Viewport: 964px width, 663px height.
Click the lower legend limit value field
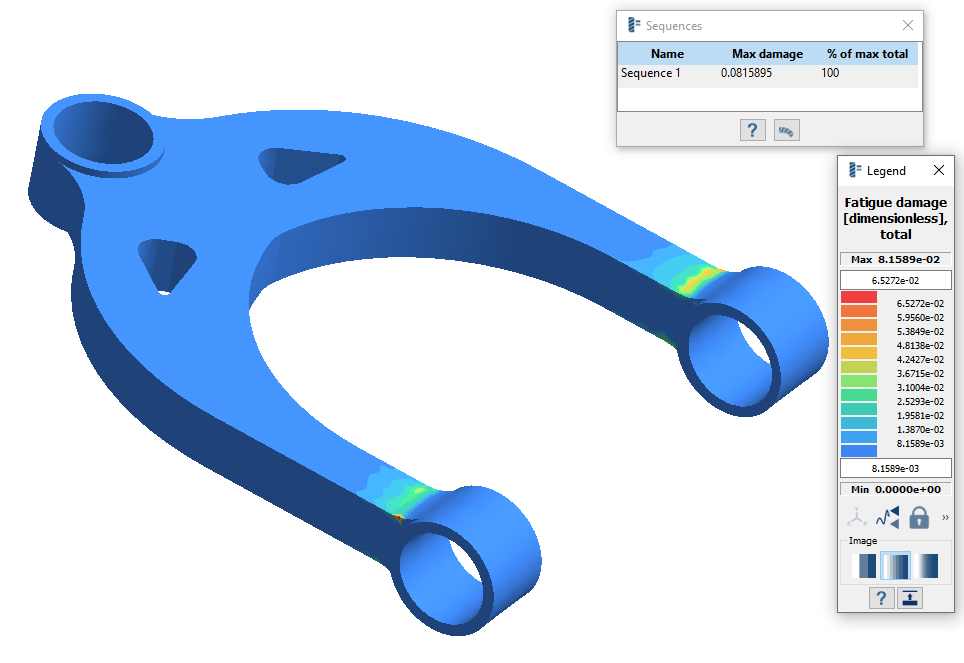(896, 468)
